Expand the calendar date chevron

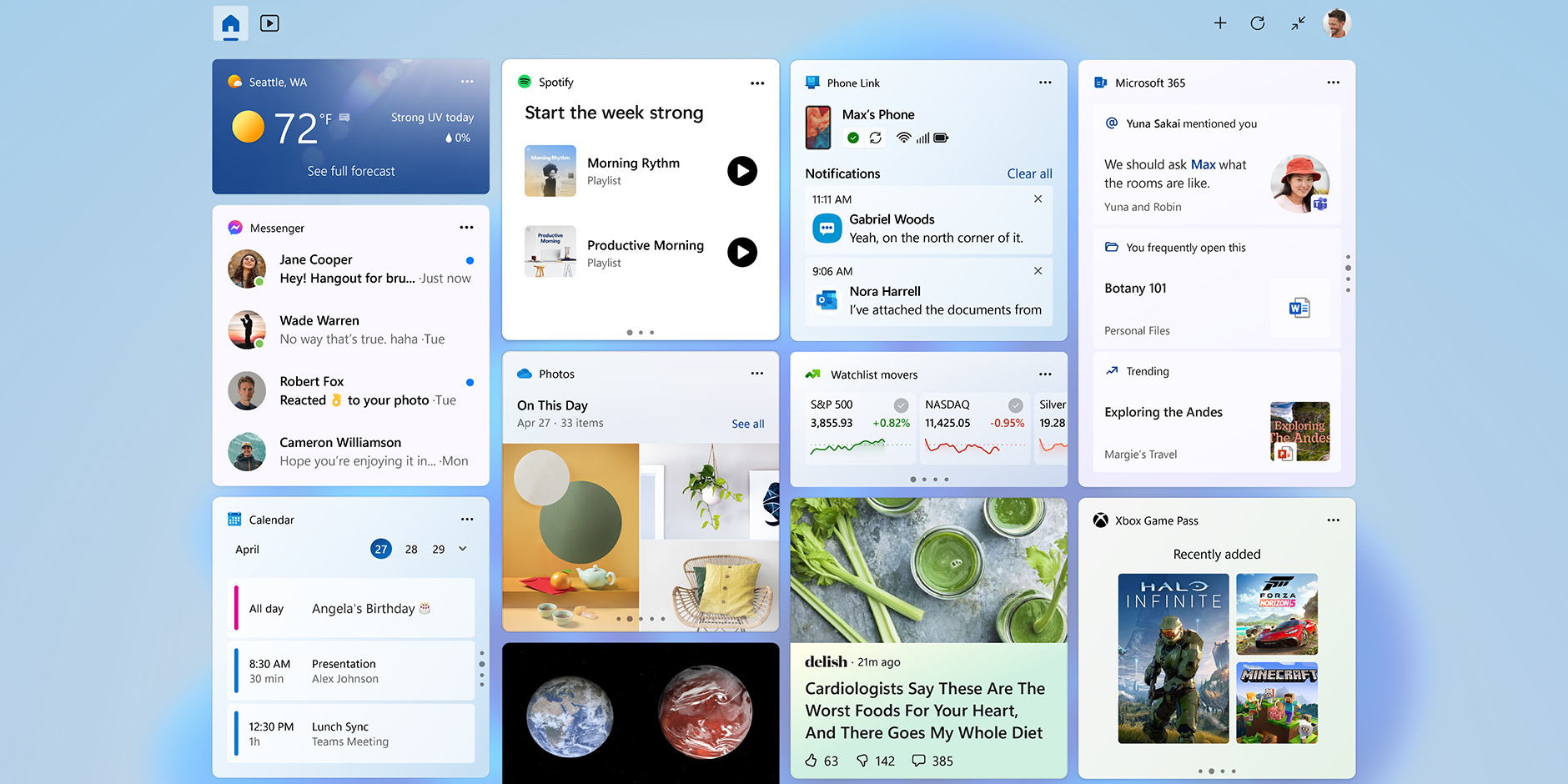[463, 549]
